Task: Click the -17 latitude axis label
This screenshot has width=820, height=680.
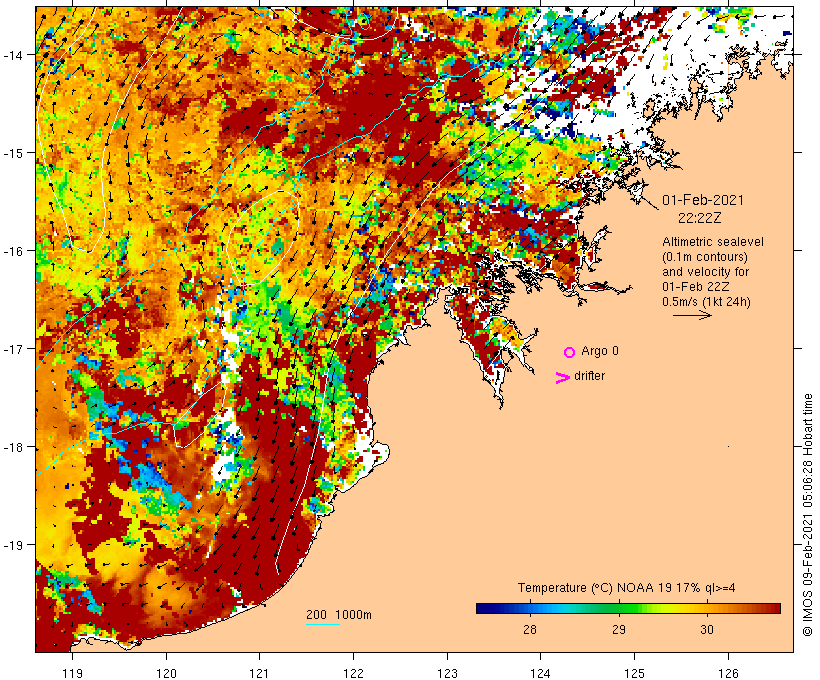Action: coord(12,348)
